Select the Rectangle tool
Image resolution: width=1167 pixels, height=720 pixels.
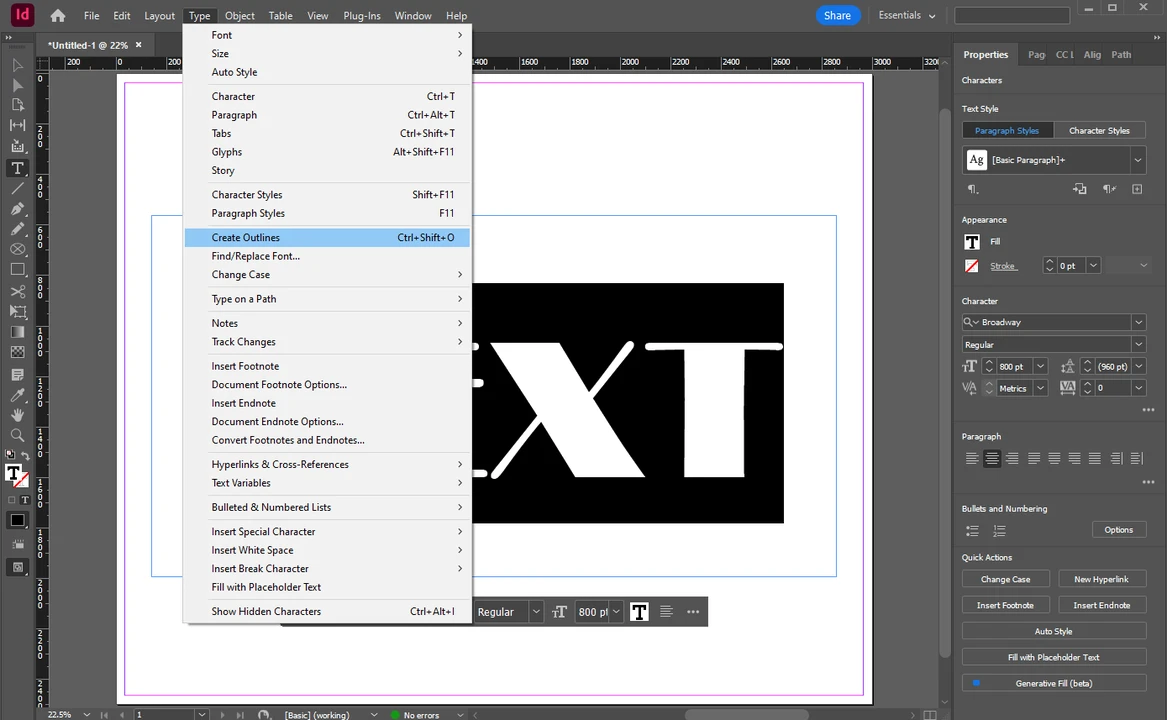[17, 270]
